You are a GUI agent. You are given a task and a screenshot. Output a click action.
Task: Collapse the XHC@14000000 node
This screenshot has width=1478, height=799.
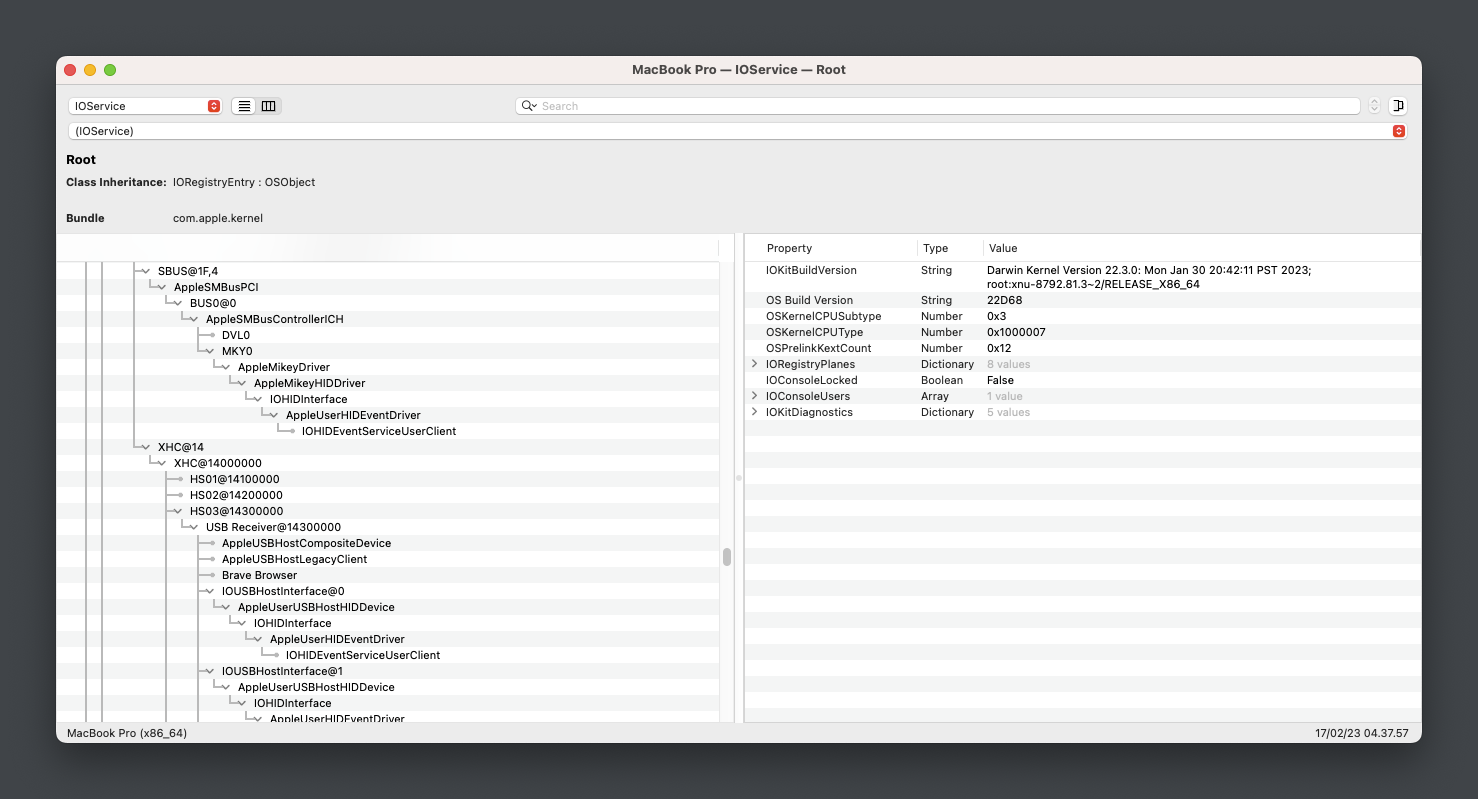pos(162,463)
